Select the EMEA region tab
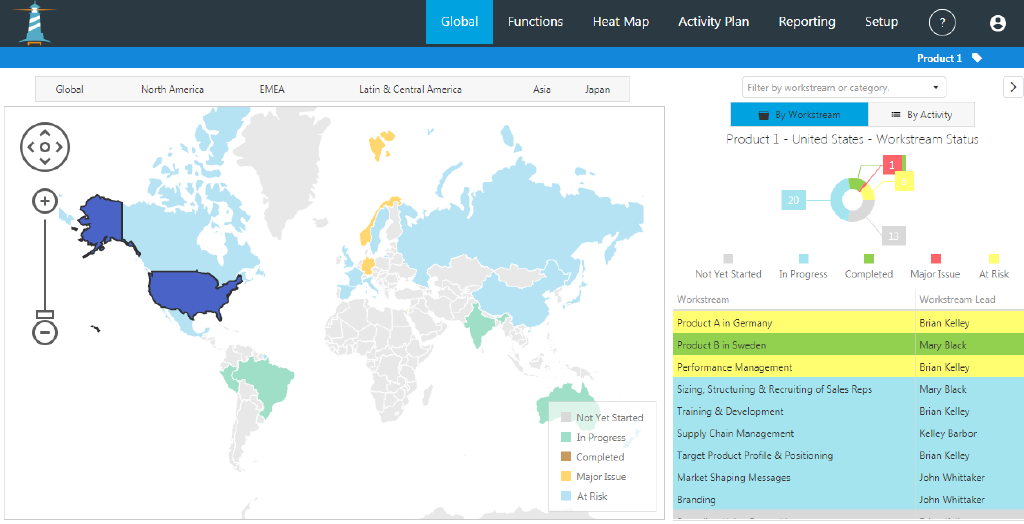 click(272, 90)
